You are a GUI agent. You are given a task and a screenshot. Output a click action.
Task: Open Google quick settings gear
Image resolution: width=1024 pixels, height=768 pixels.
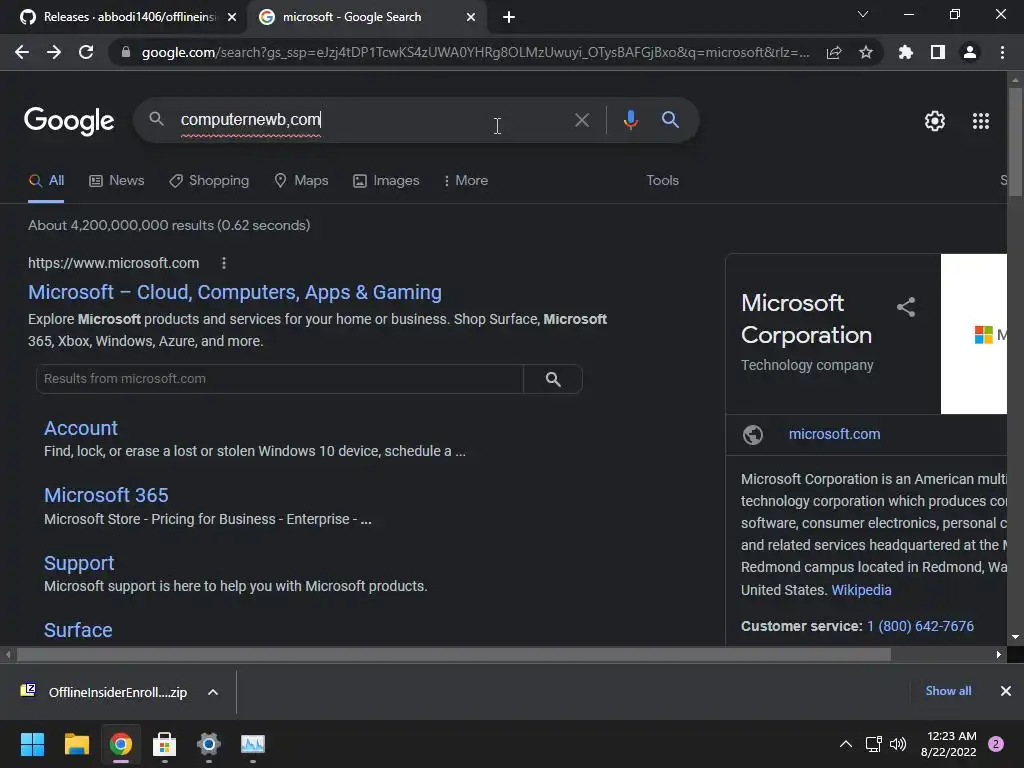coord(935,121)
